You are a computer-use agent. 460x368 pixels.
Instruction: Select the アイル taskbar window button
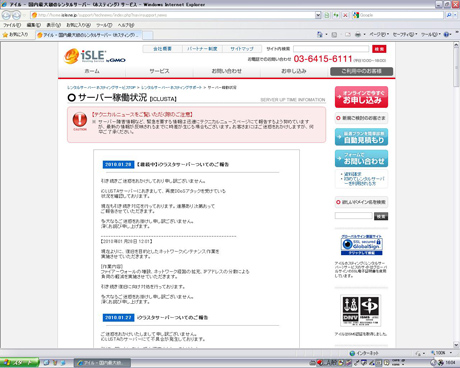click(102, 363)
